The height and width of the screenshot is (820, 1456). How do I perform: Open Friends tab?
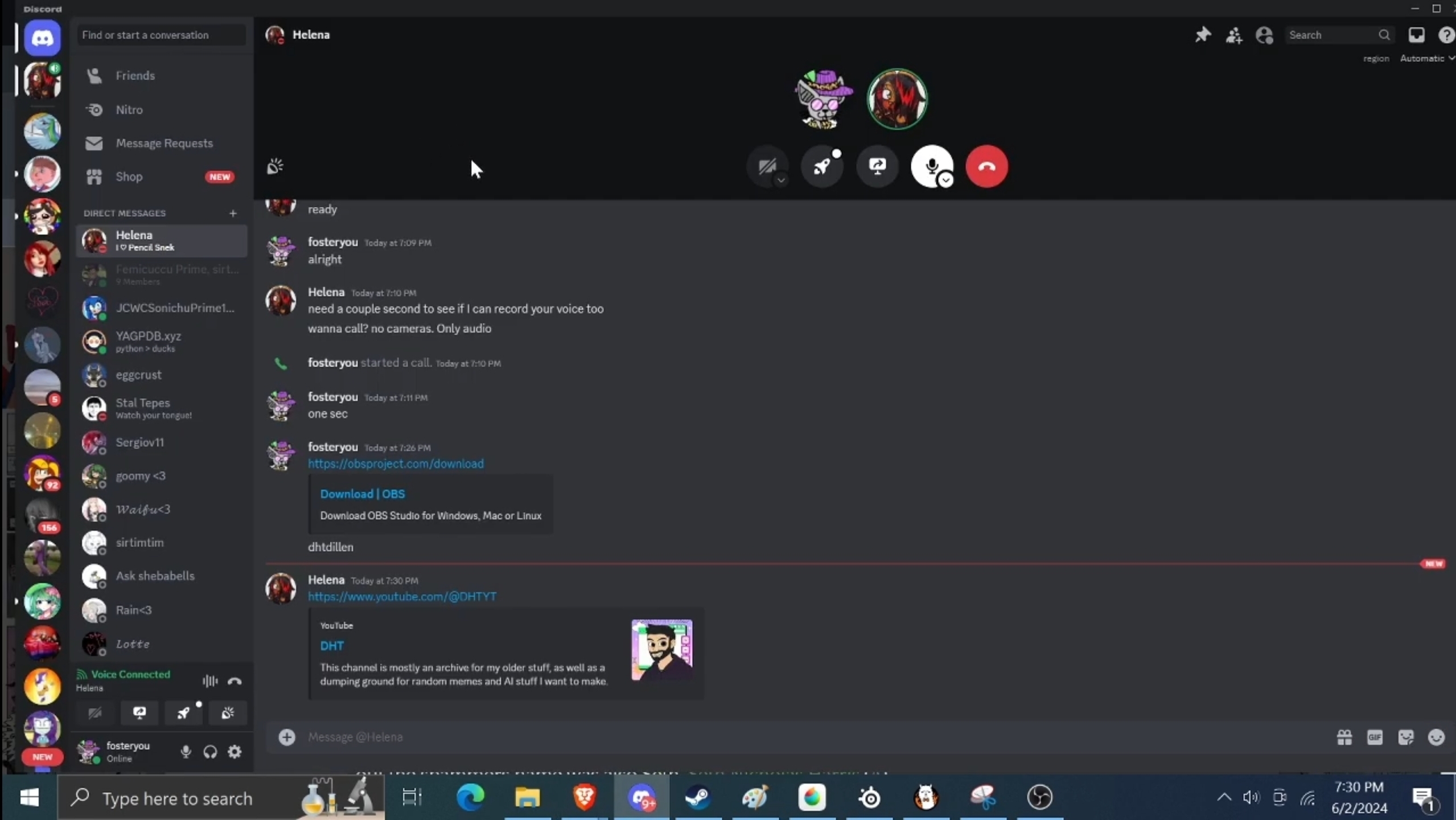162,76
